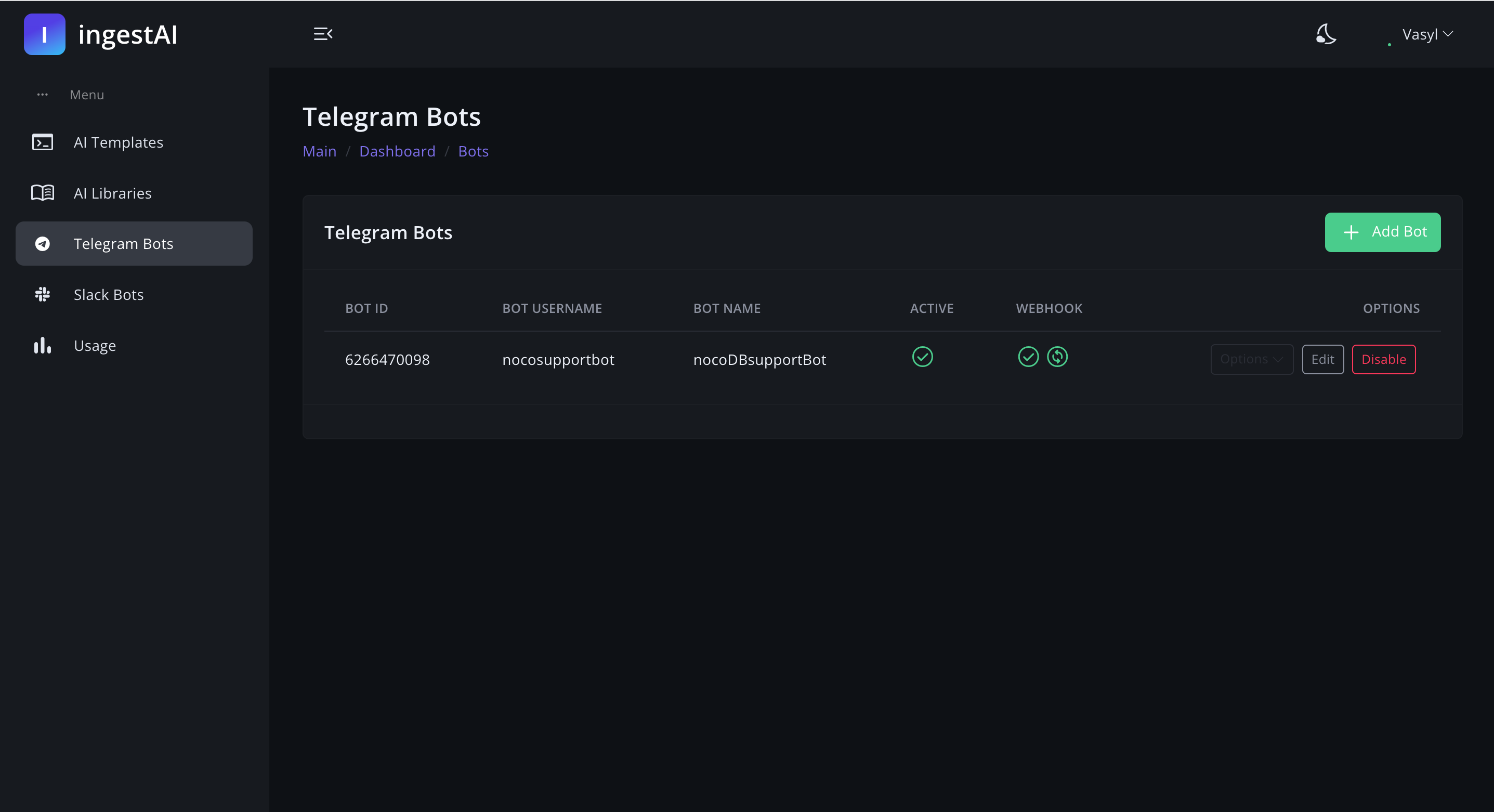Click the Menu ellipsis icon

[42, 95]
